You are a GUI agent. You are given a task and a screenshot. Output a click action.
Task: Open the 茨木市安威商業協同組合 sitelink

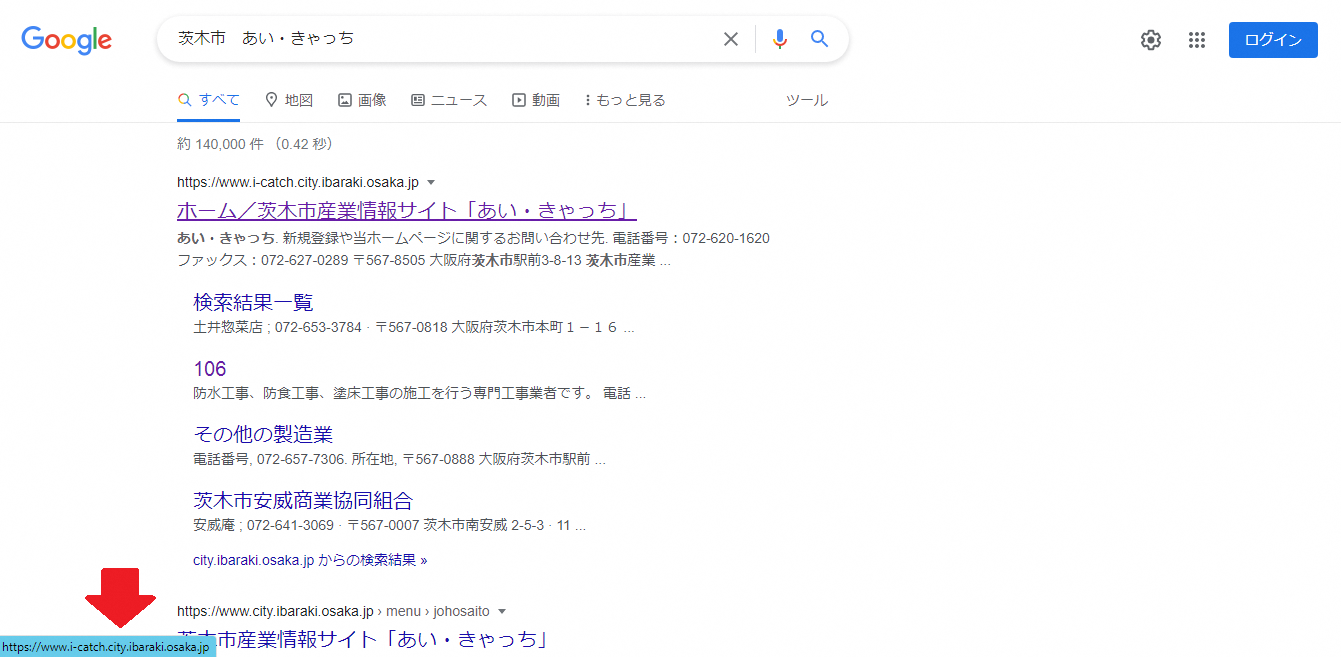pos(303,500)
